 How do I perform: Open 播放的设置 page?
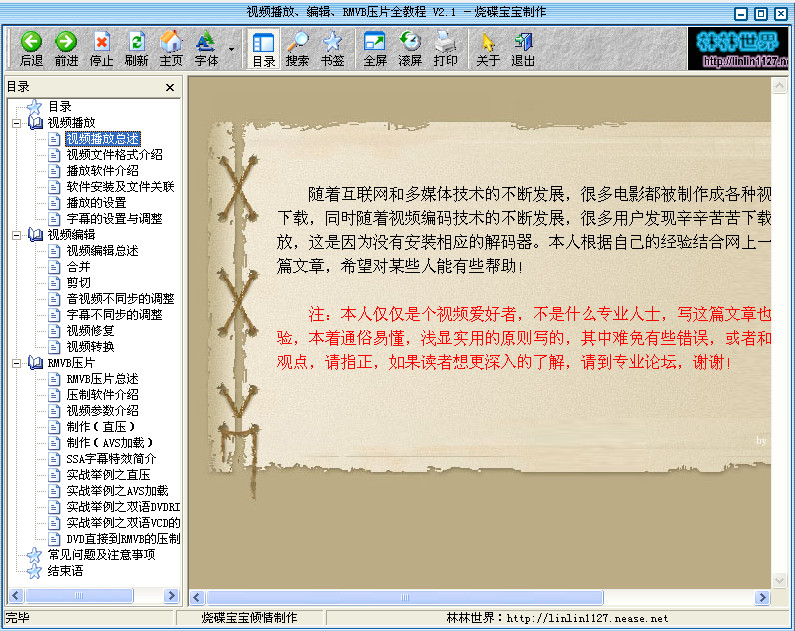(x=96, y=203)
